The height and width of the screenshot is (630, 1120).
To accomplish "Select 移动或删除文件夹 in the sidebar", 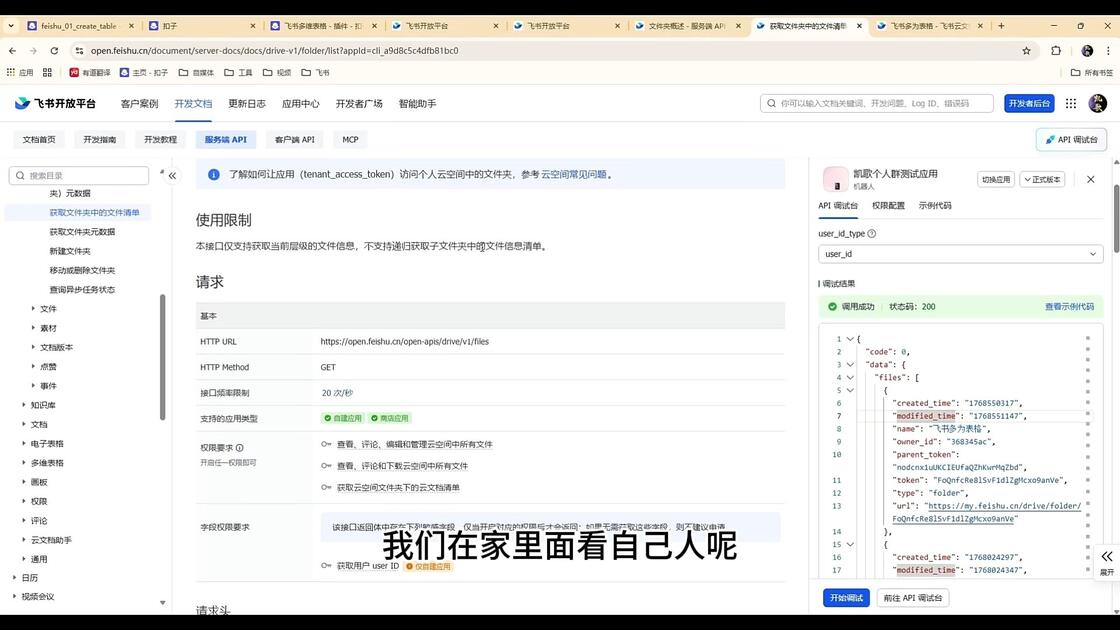I will (x=81, y=270).
